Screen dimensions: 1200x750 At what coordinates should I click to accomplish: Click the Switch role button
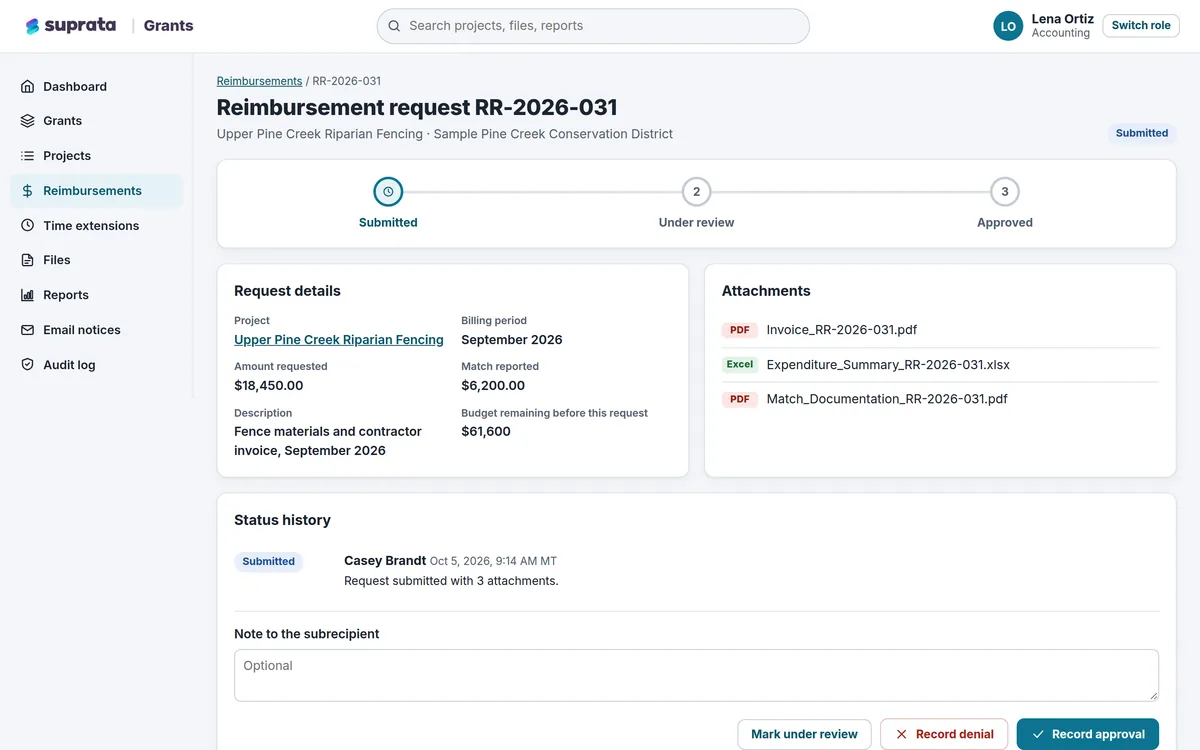(x=1141, y=26)
